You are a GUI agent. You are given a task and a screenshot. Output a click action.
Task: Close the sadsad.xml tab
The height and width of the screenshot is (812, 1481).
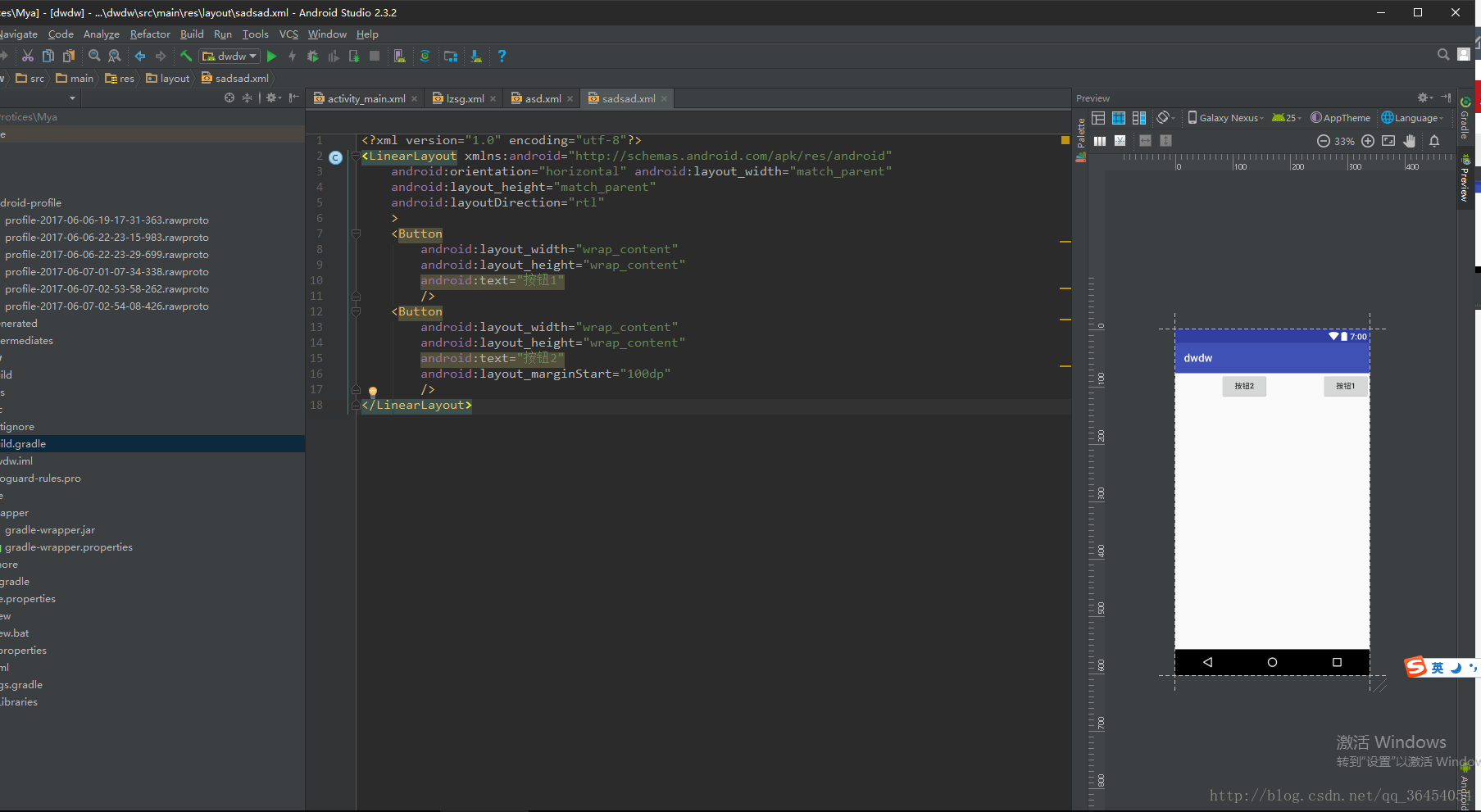[665, 99]
